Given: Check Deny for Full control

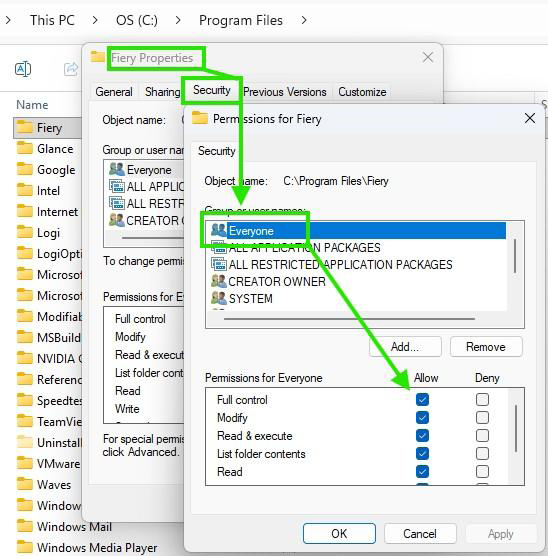Looking at the screenshot, I should [482, 400].
